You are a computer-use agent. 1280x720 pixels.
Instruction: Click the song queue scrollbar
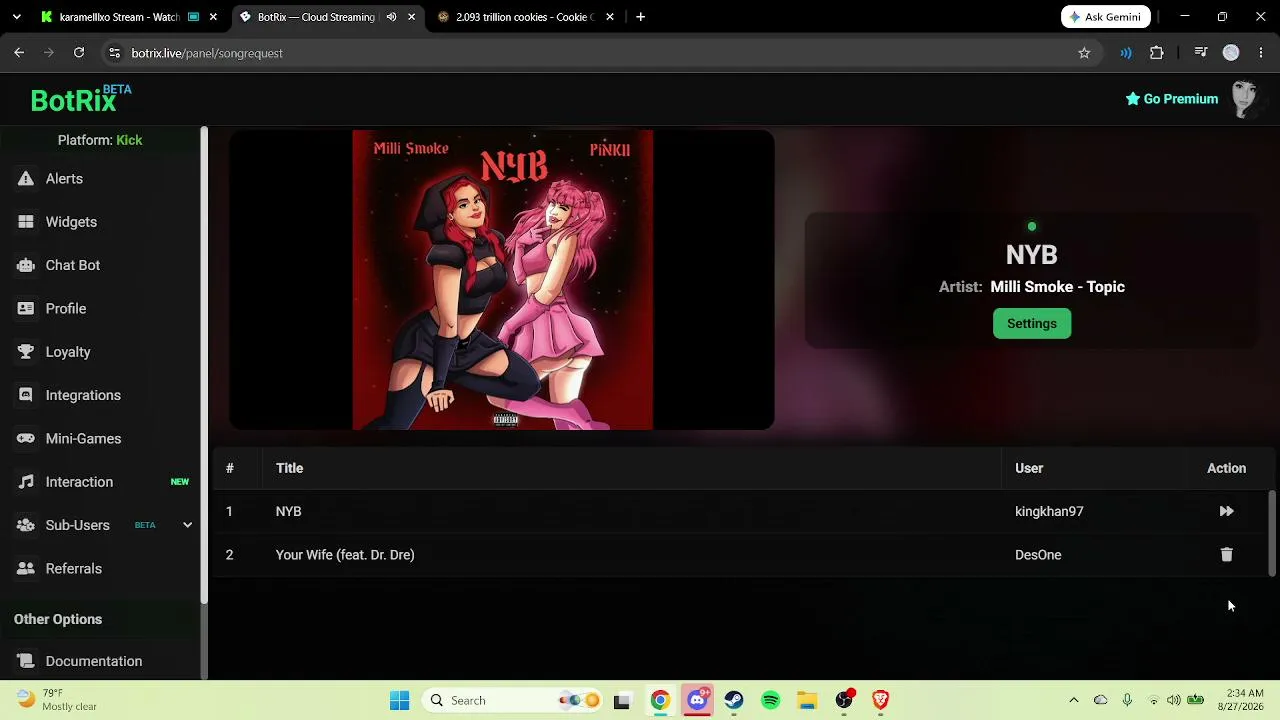[x=1272, y=533]
